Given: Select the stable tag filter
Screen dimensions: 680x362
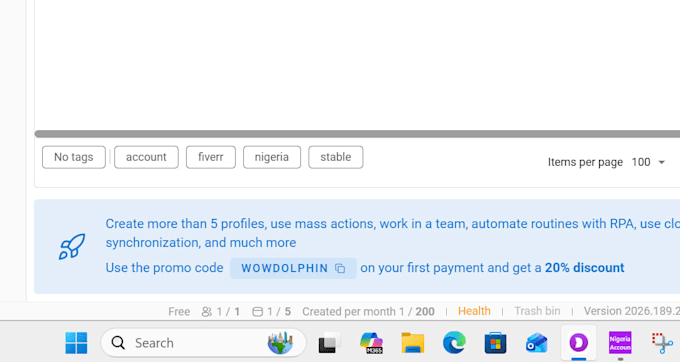Looking at the screenshot, I should coord(336,157).
